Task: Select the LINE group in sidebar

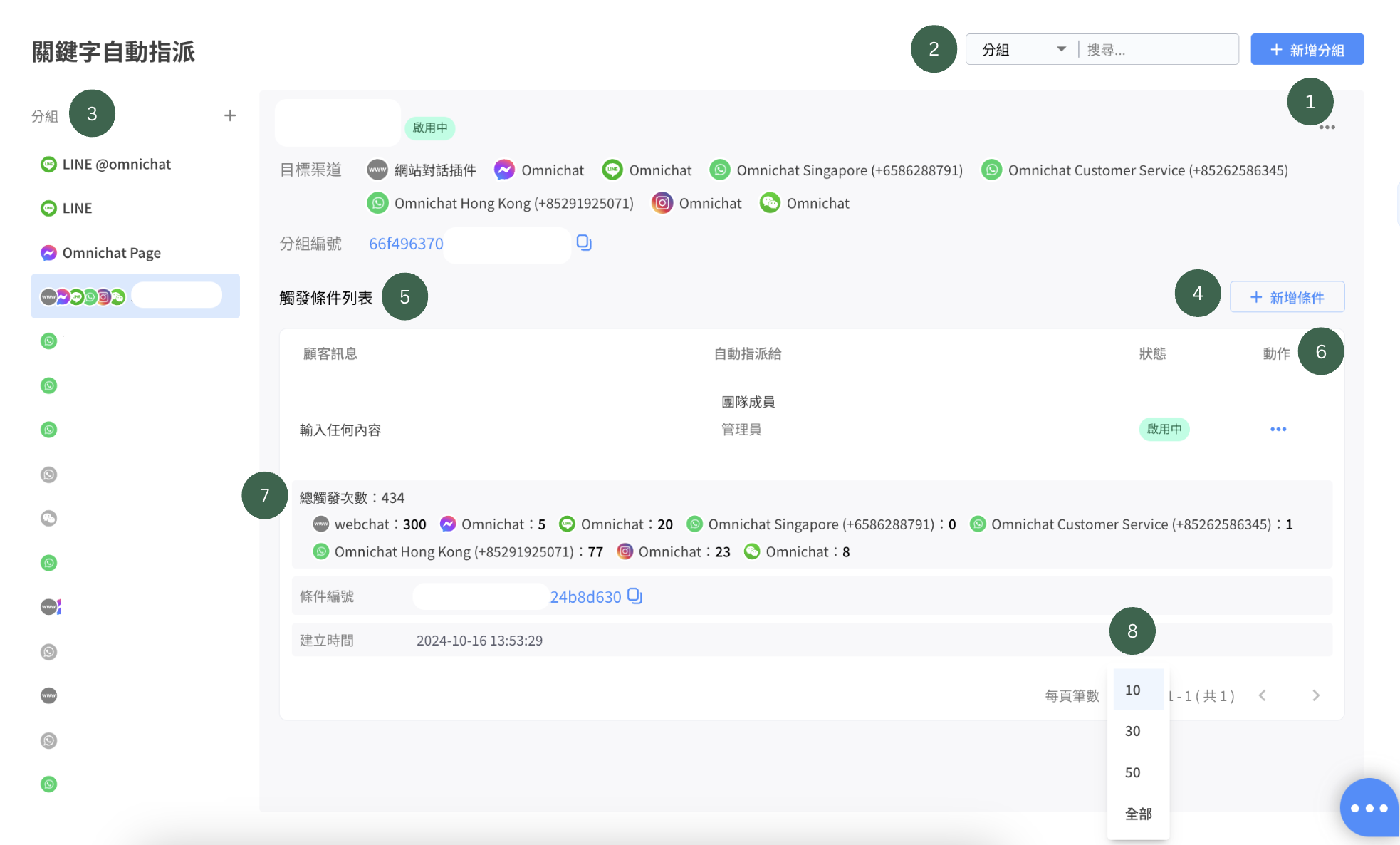Action: (77, 209)
